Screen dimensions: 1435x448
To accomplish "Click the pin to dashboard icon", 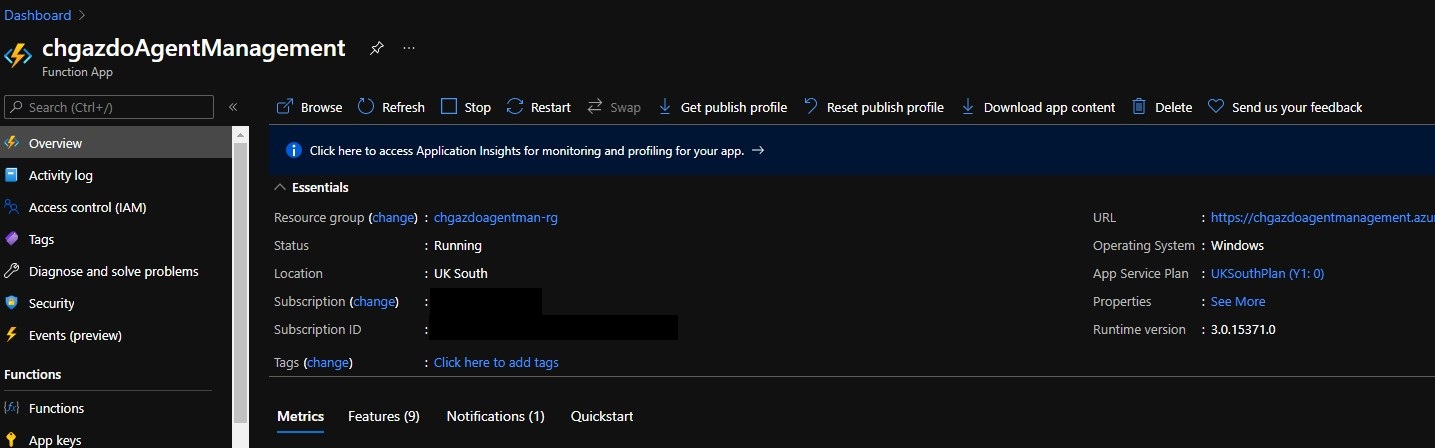I will pyautogui.click(x=376, y=48).
